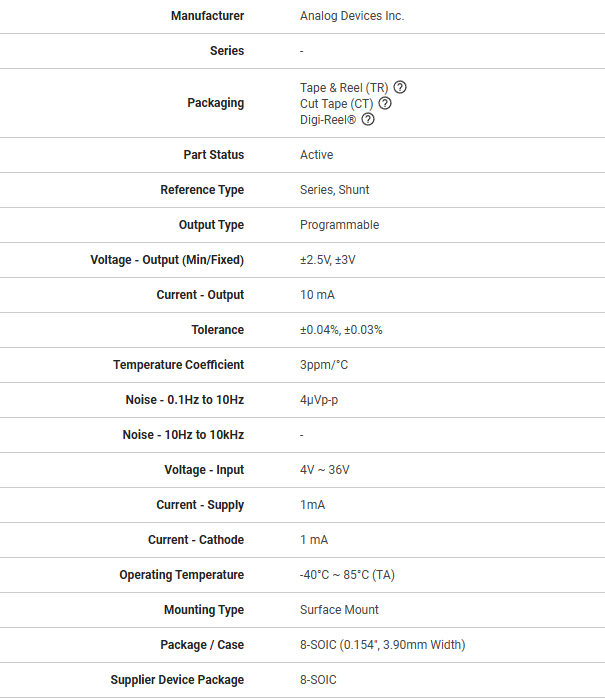605x699 pixels.
Task: Click the ±0.04%, ±0.03% tolerance value
Action: (x=341, y=330)
